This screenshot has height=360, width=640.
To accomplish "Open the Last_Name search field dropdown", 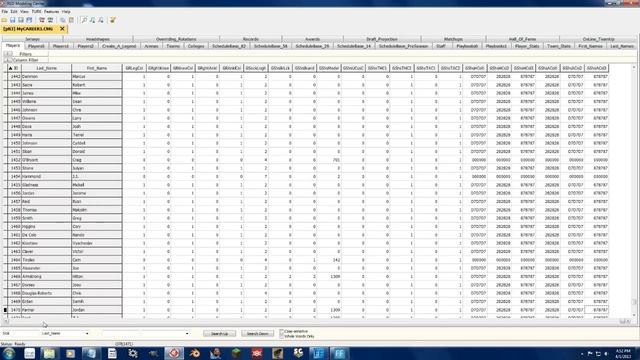I will click(x=87, y=333).
